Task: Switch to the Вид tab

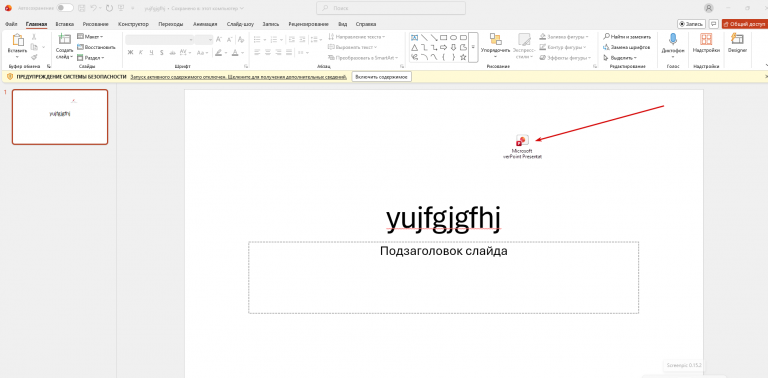Action: tap(343, 24)
